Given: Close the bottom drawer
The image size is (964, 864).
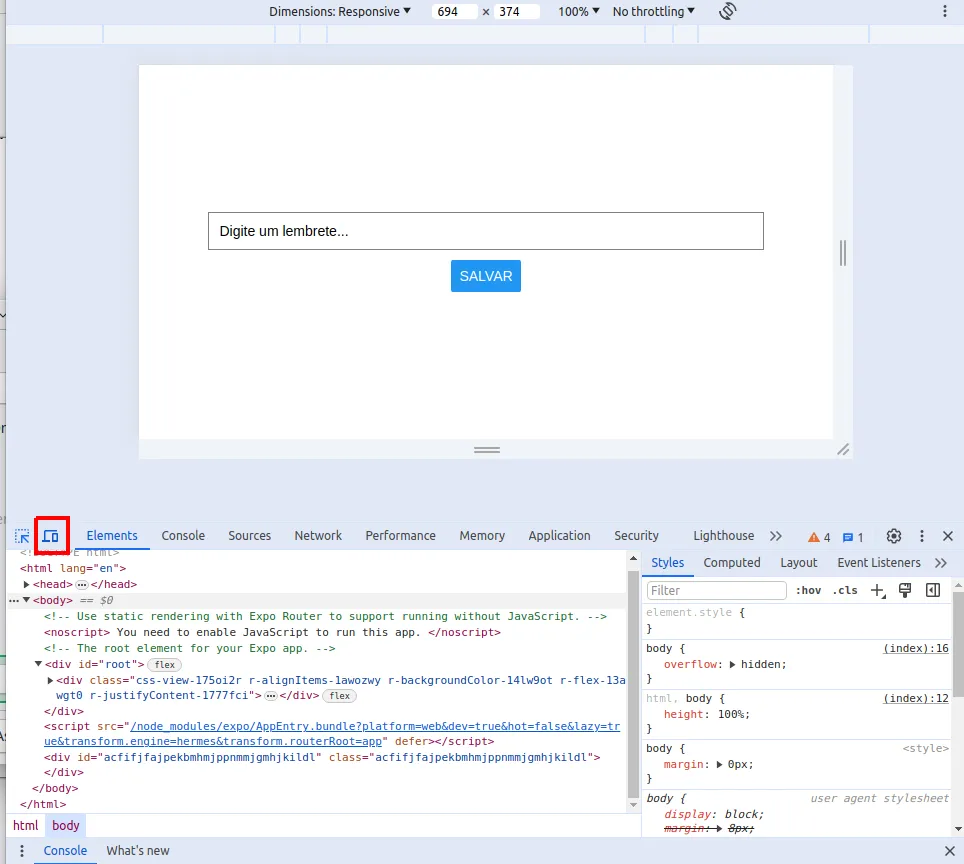Looking at the screenshot, I should tap(950, 851).
